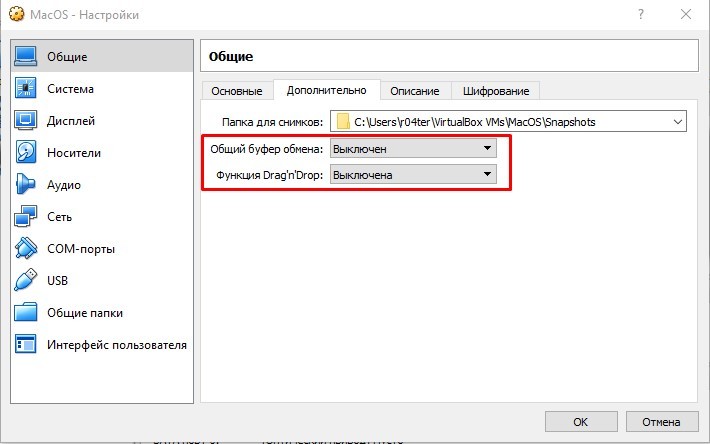Click the Общие monitor icon in sidebar
Image resolution: width=710 pixels, height=444 pixels.
(x=26, y=57)
